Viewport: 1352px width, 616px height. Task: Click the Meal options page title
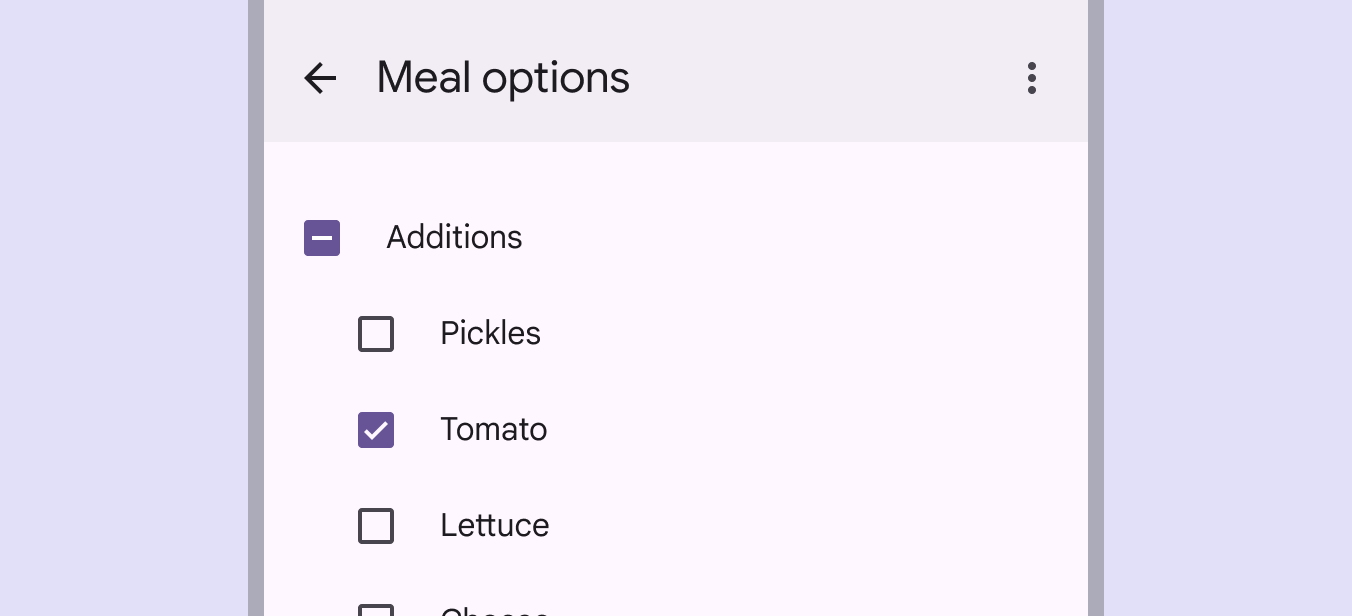point(503,78)
